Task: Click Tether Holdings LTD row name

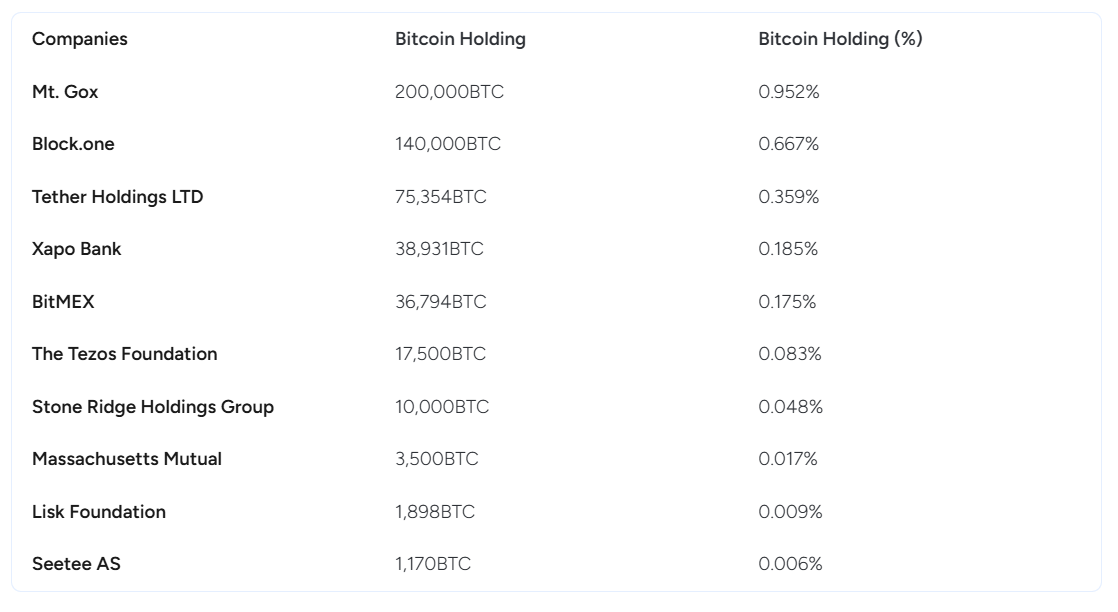Action: coord(118,197)
